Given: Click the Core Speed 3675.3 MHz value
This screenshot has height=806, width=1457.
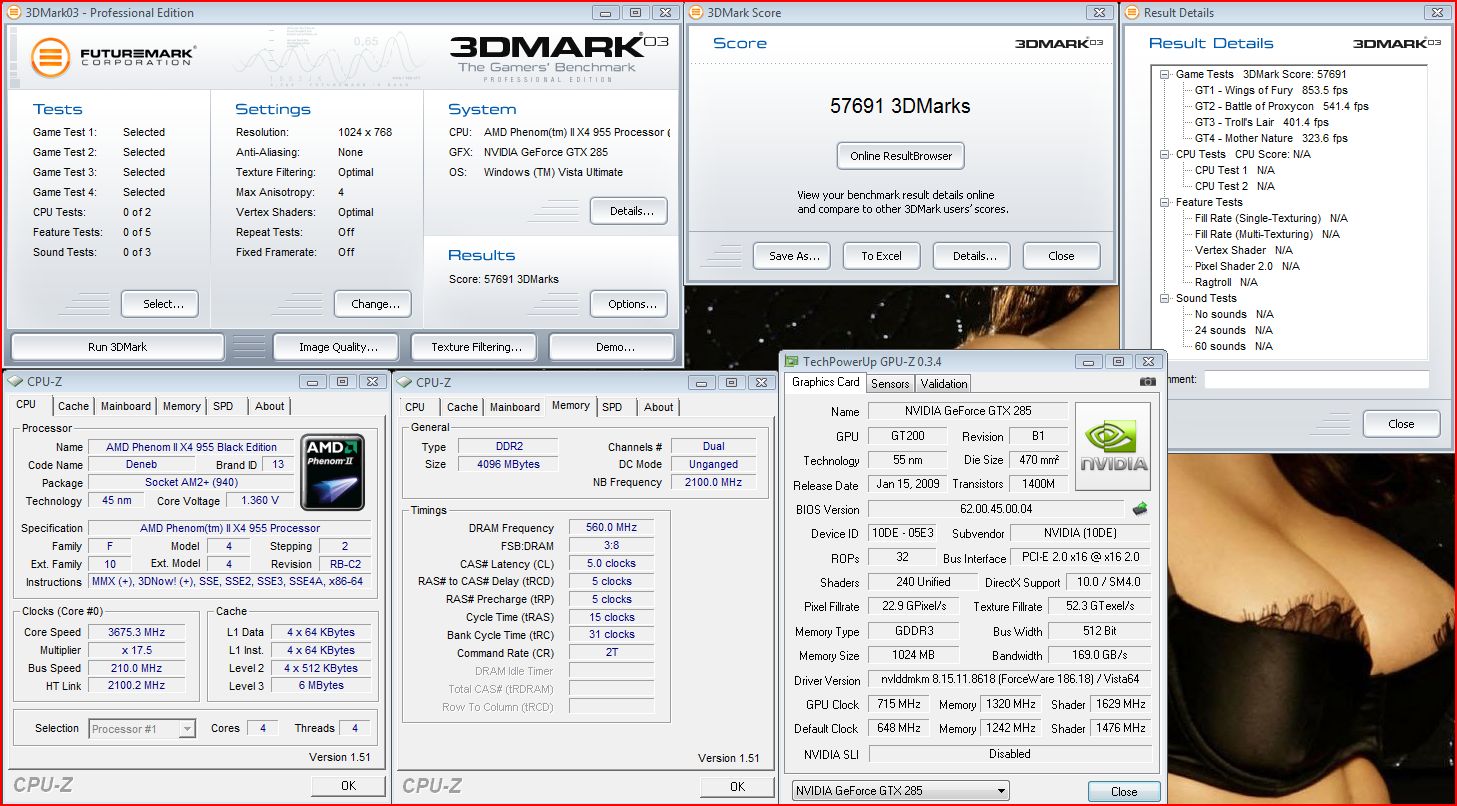Looking at the screenshot, I should (137, 632).
